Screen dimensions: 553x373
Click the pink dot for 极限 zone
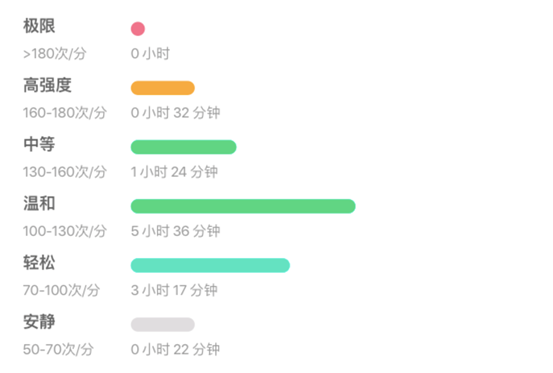tap(138, 29)
